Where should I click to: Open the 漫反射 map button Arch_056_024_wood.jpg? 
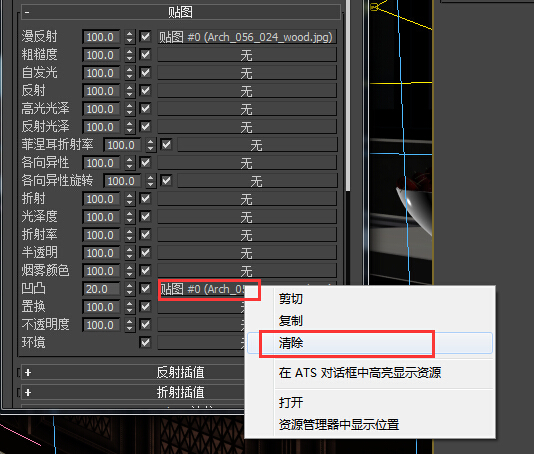247,37
